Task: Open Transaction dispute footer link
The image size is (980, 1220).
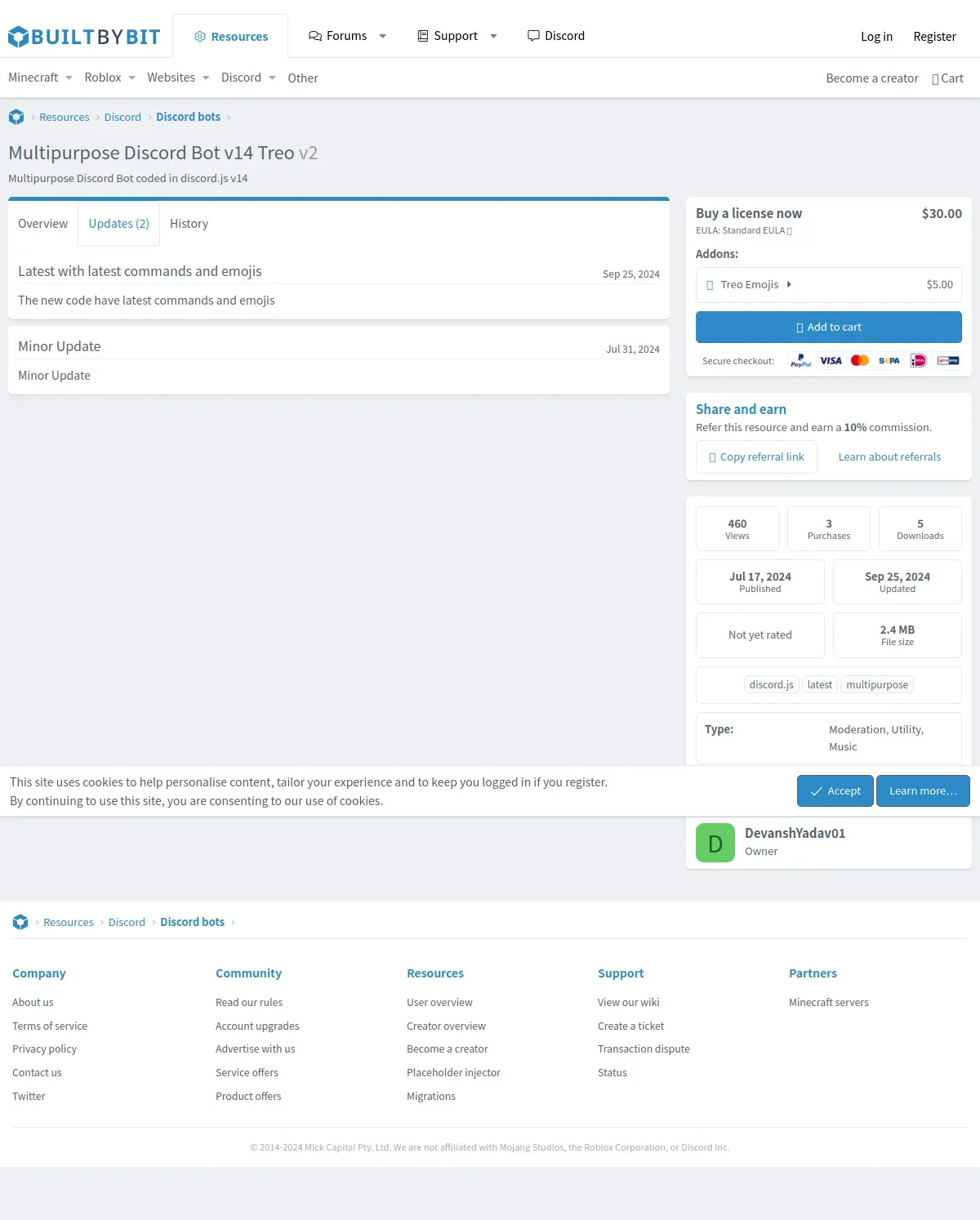Action: pos(644,1049)
